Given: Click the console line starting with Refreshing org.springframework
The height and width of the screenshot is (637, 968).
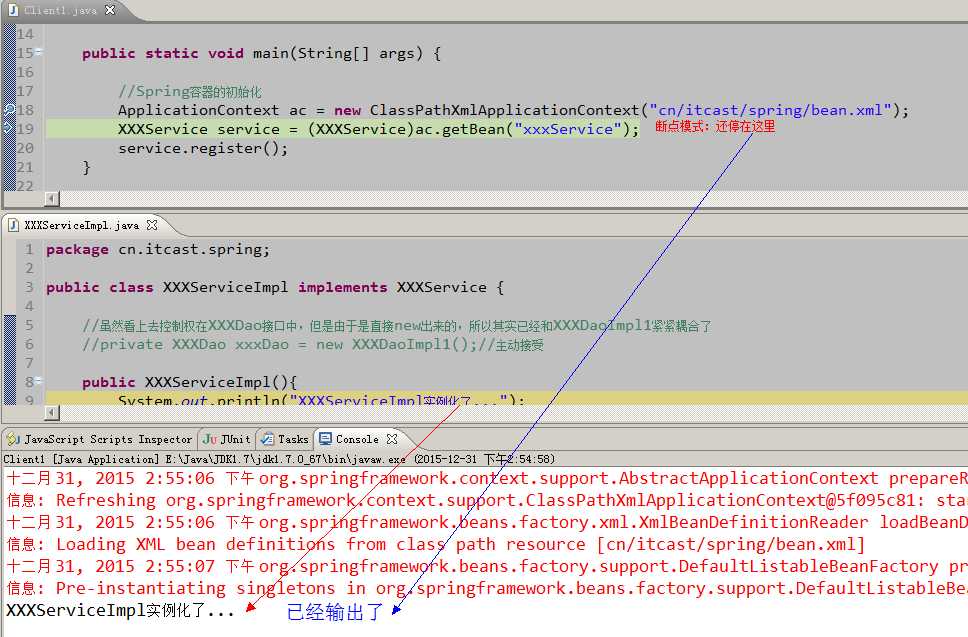Looking at the screenshot, I should tap(486, 500).
